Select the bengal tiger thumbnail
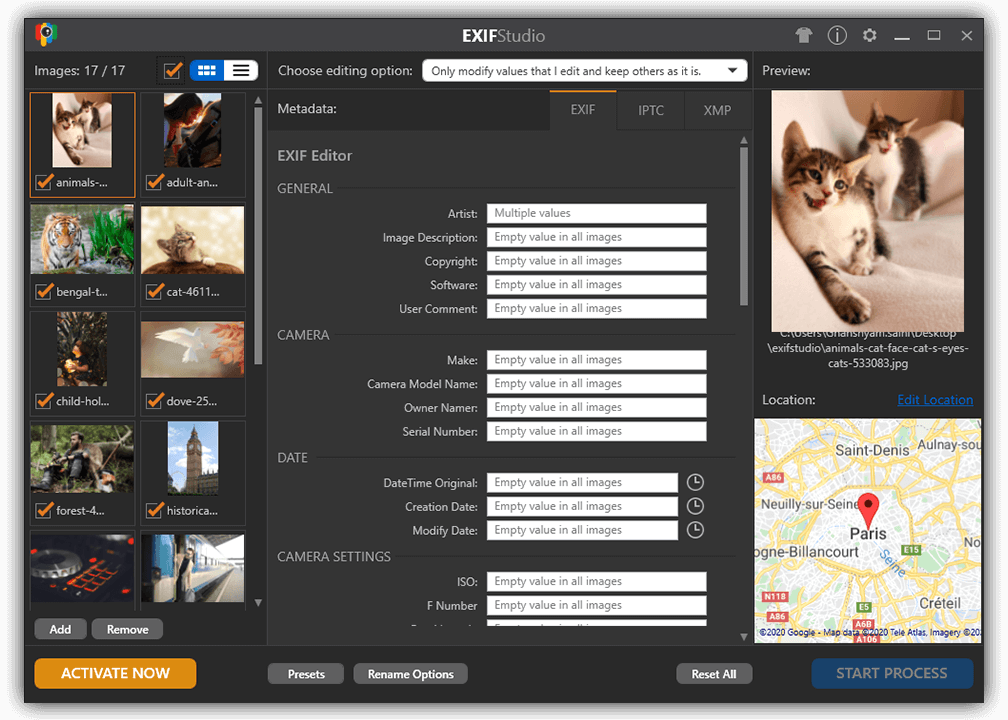This screenshot has height=720, width=1008. point(82,239)
